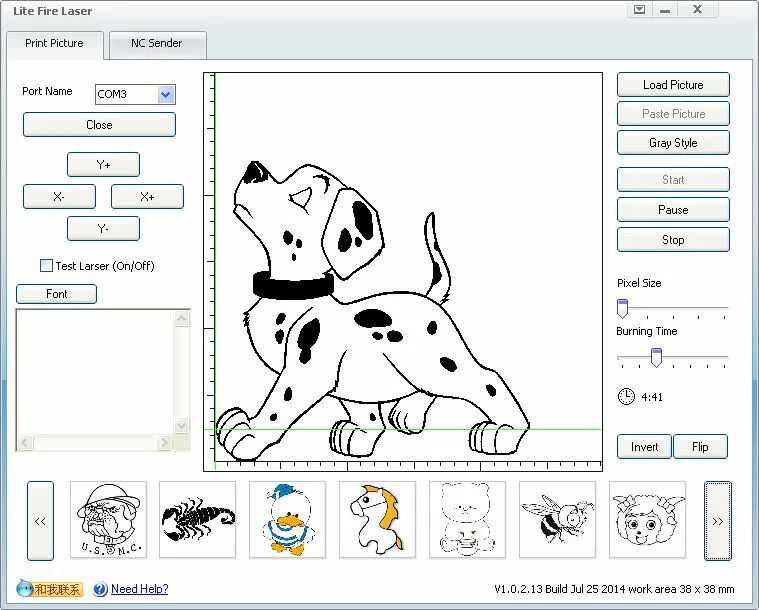
Task: Click the Pixel Size slider handle
Action: (x=623, y=308)
